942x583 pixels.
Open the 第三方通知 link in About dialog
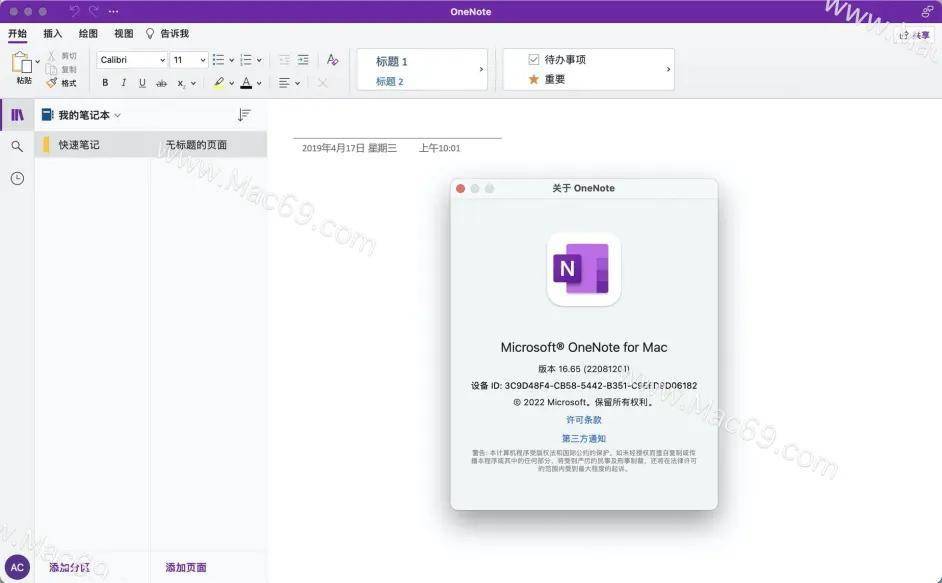tap(583, 438)
